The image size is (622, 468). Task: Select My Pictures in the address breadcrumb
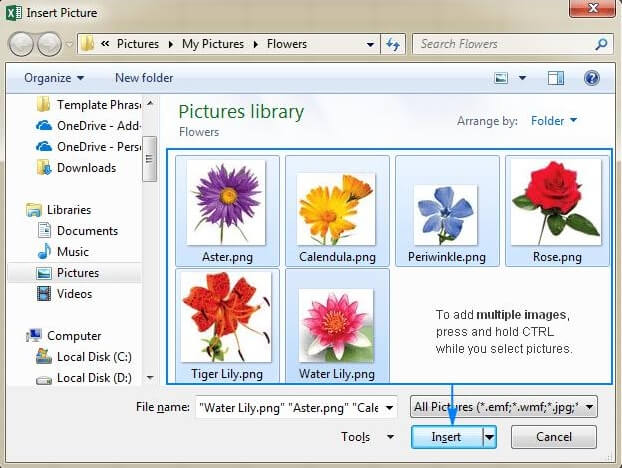[213, 44]
